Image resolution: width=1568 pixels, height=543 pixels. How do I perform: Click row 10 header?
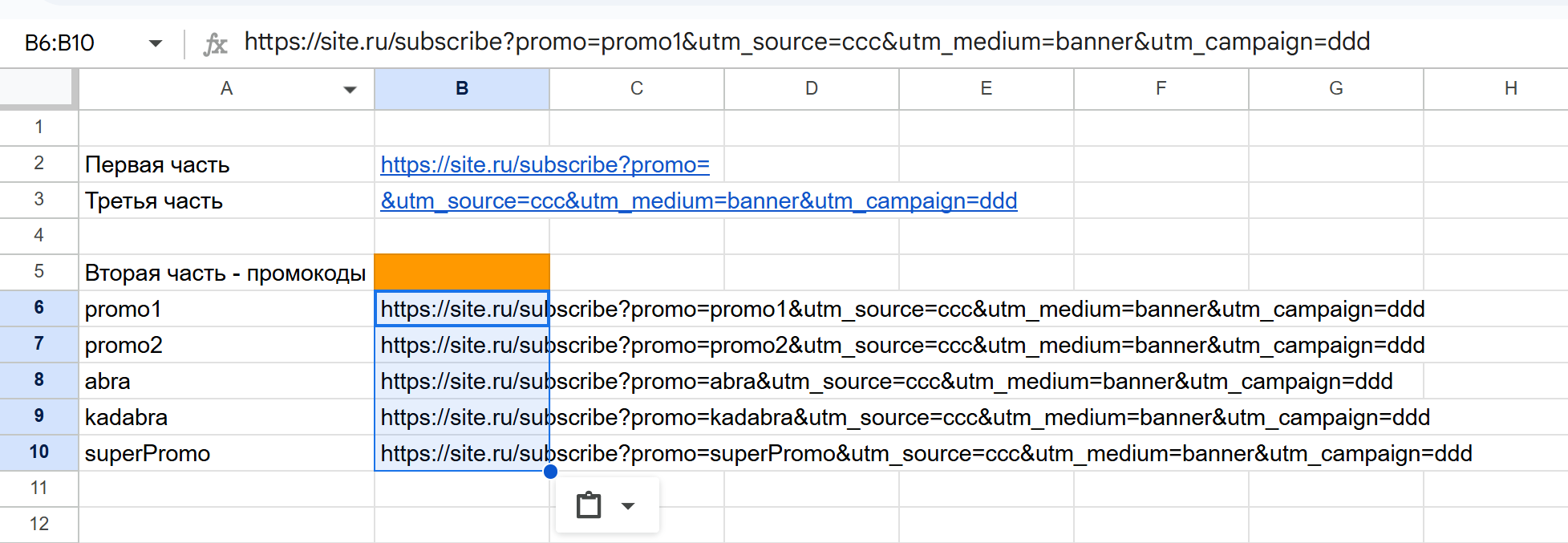[x=38, y=452]
